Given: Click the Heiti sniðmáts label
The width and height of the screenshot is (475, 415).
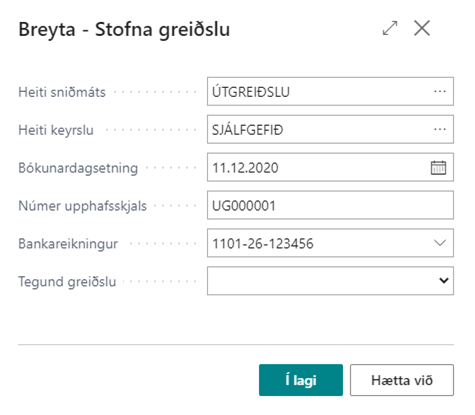Looking at the screenshot, I should [62, 92].
